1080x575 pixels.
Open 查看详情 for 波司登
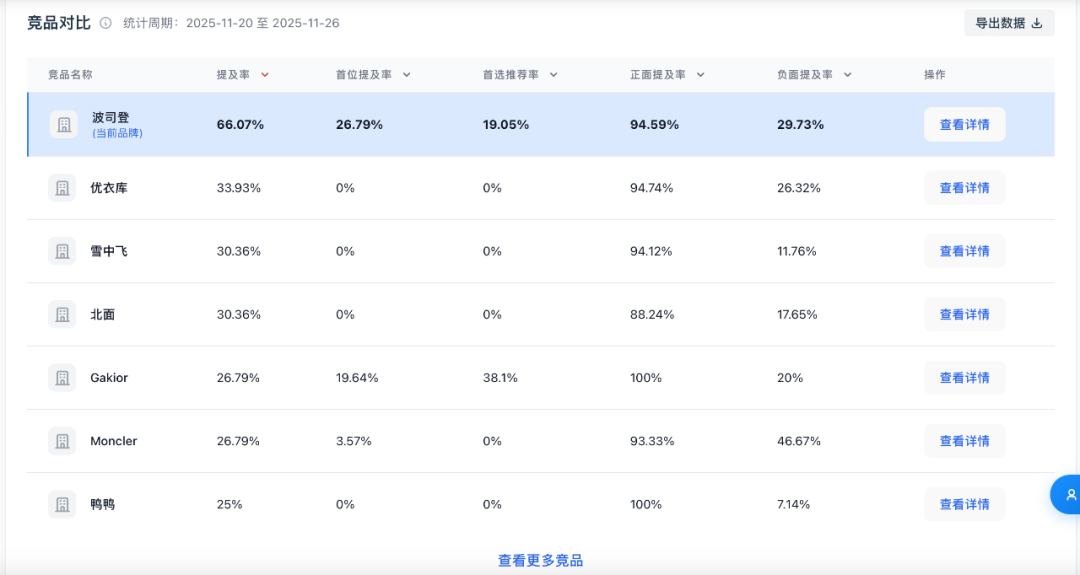[964, 125]
